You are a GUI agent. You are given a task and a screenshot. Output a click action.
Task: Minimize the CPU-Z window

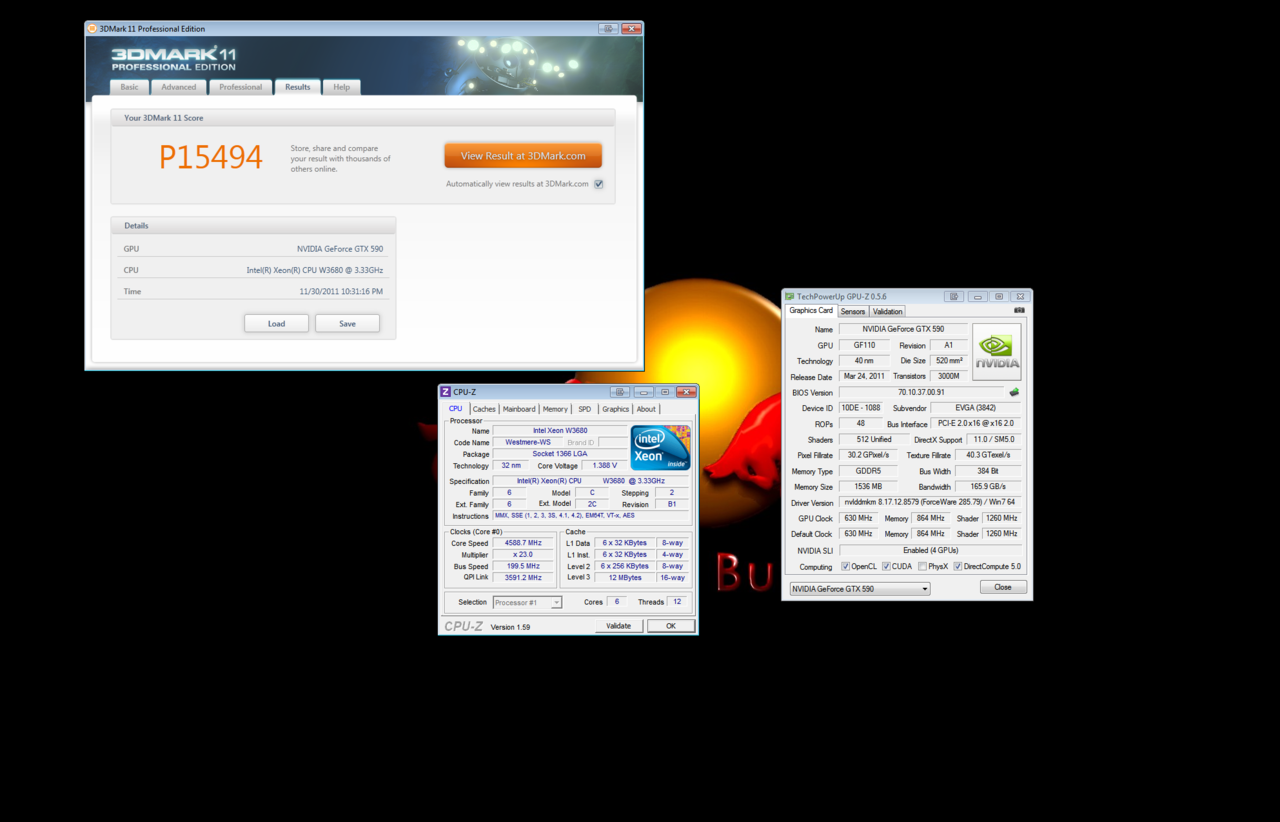pos(643,392)
